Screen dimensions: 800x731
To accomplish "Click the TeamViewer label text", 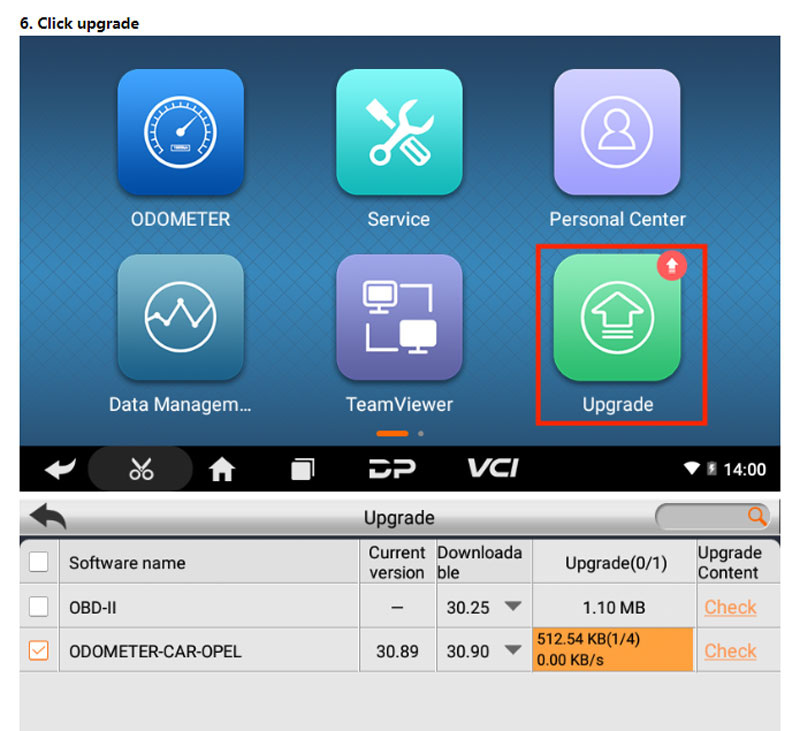I will tap(399, 405).
